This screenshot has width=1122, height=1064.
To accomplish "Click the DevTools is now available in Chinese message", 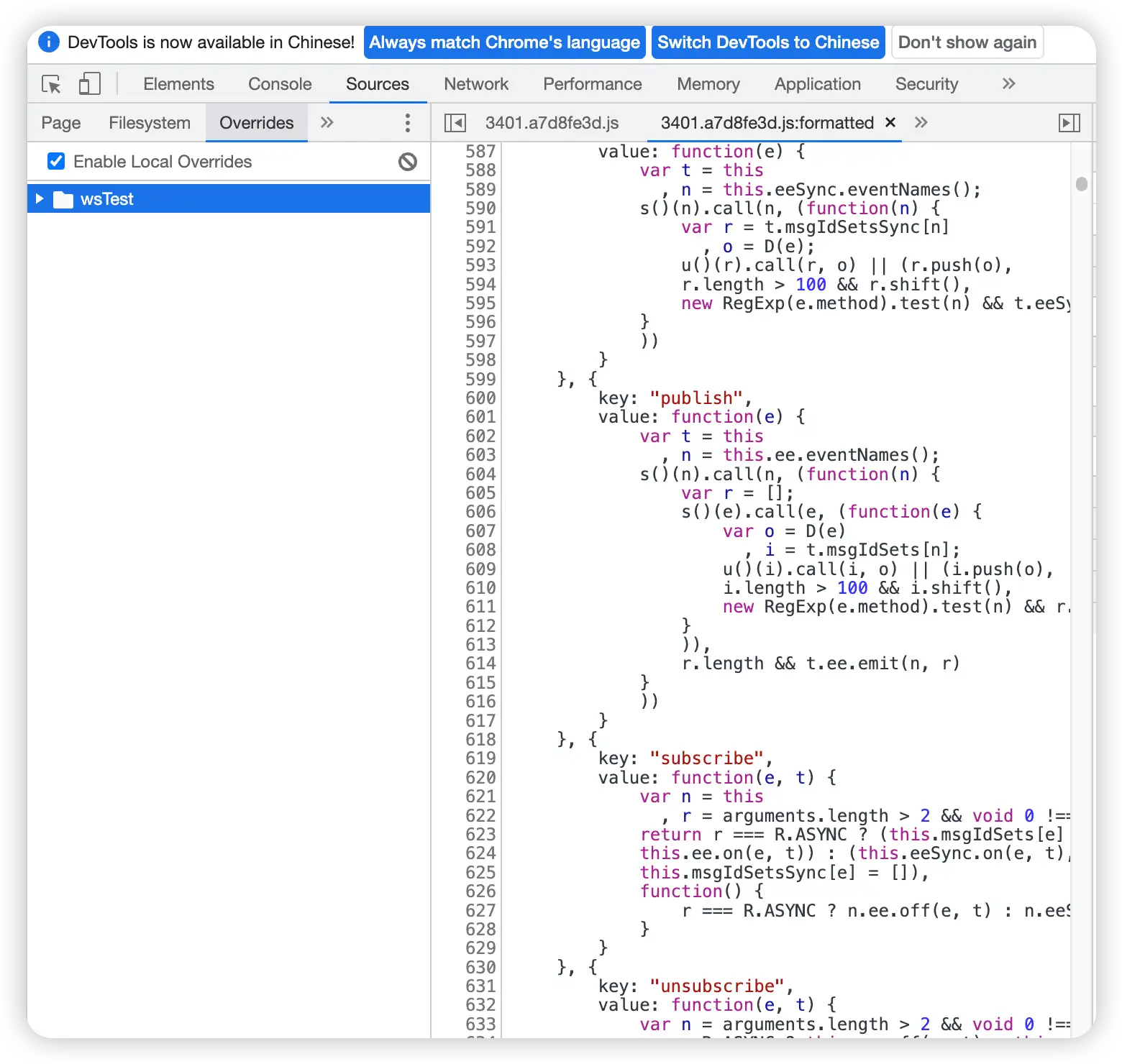I will click(x=211, y=42).
